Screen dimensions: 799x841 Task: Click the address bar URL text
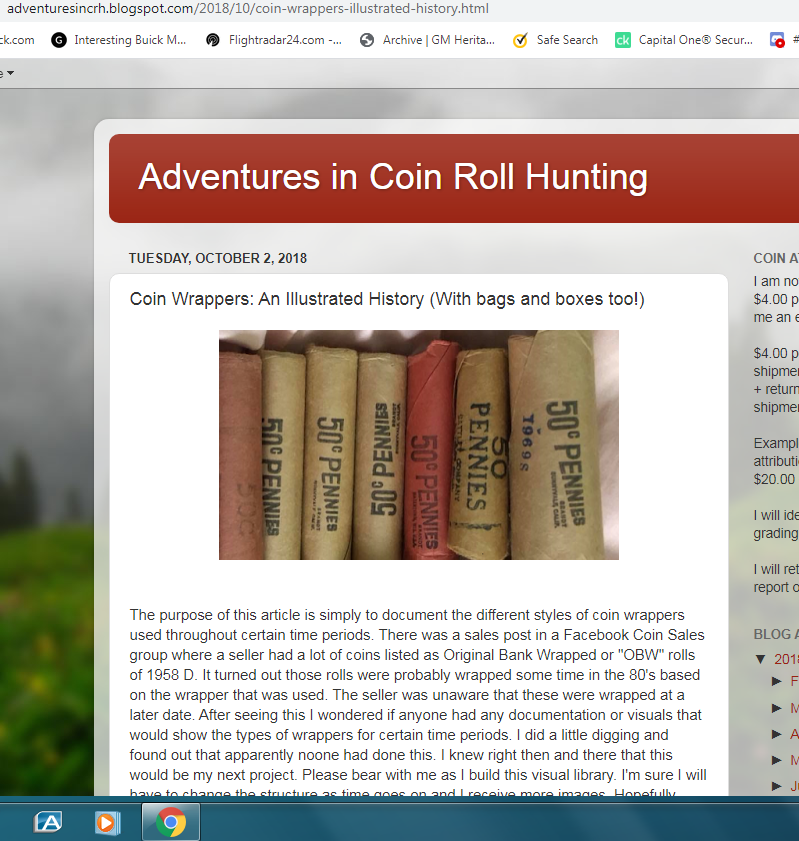click(248, 9)
